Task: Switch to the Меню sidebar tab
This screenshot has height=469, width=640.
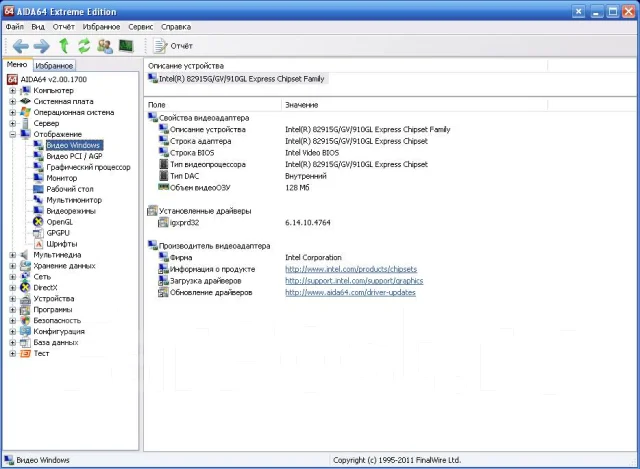Action: 17,64
